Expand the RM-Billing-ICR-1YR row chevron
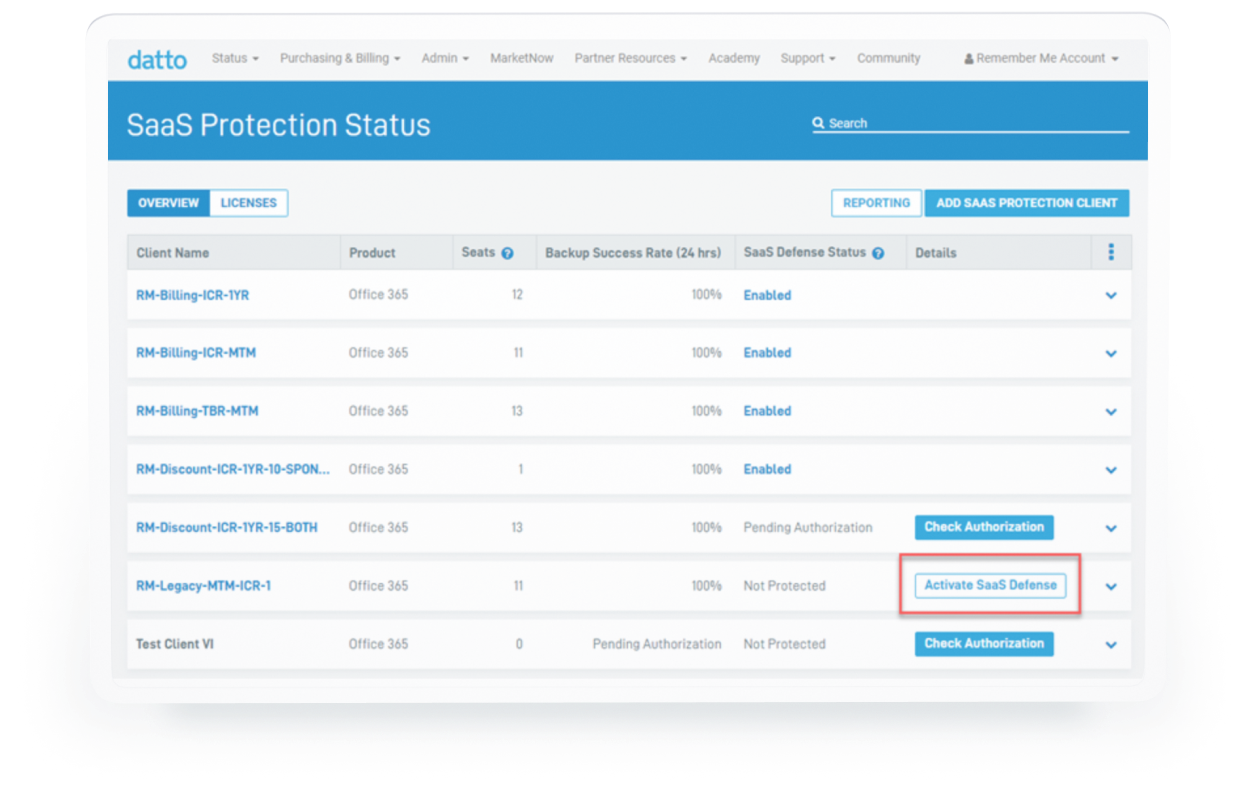 (x=1111, y=296)
